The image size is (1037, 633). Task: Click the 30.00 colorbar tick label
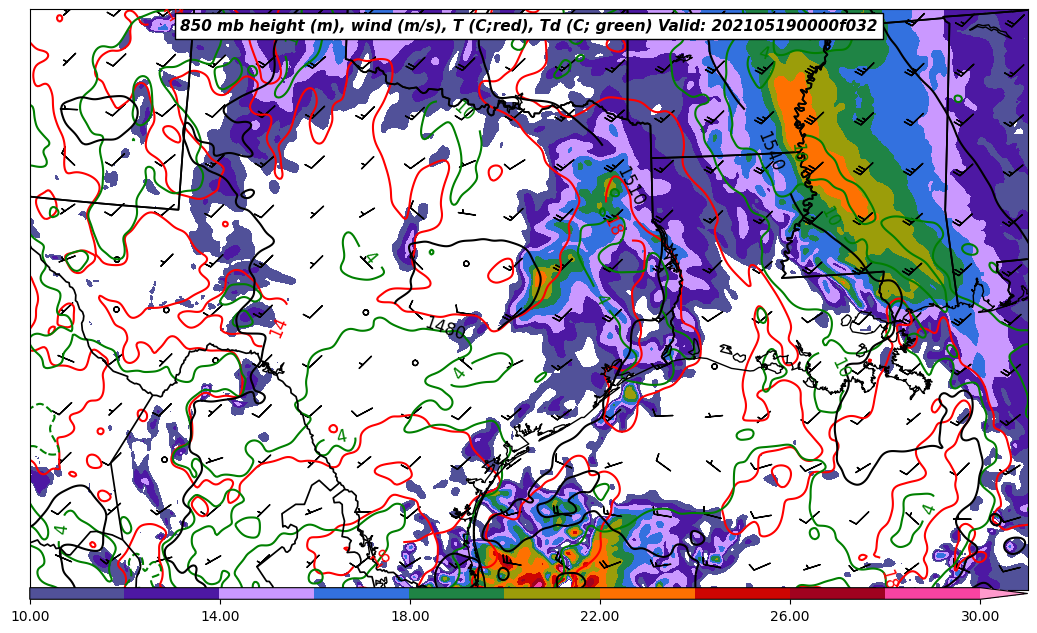pos(979,616)
